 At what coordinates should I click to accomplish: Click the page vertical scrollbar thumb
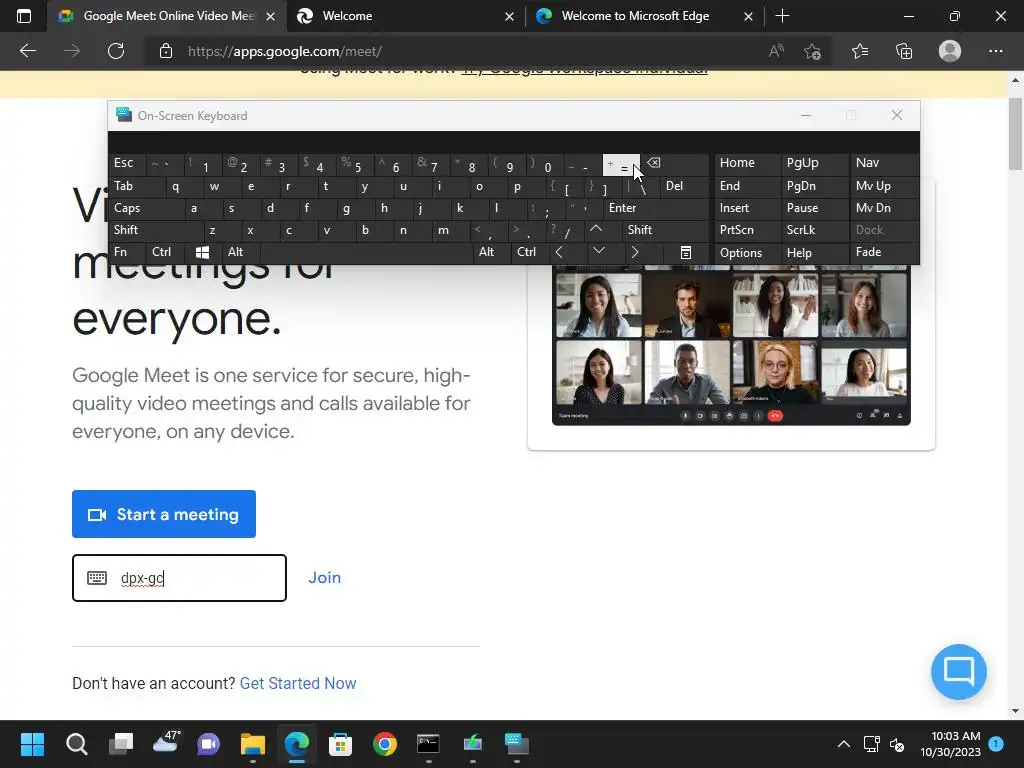tap(1015, 134)
